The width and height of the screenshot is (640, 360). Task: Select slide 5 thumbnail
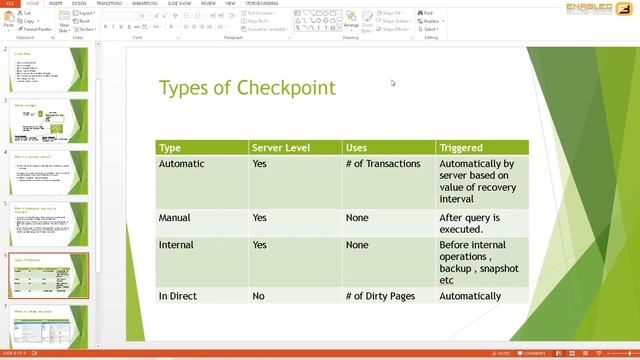tap(49, 224)
